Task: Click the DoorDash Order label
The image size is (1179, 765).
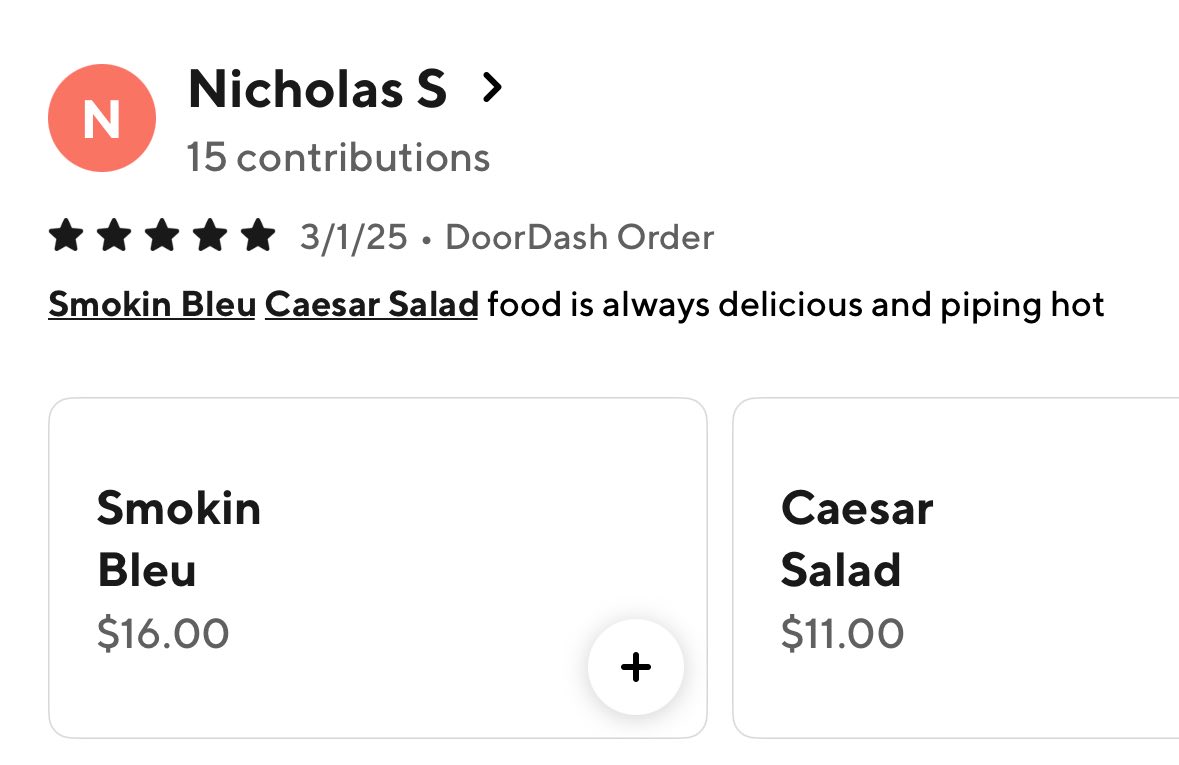Action: [579, 237]
